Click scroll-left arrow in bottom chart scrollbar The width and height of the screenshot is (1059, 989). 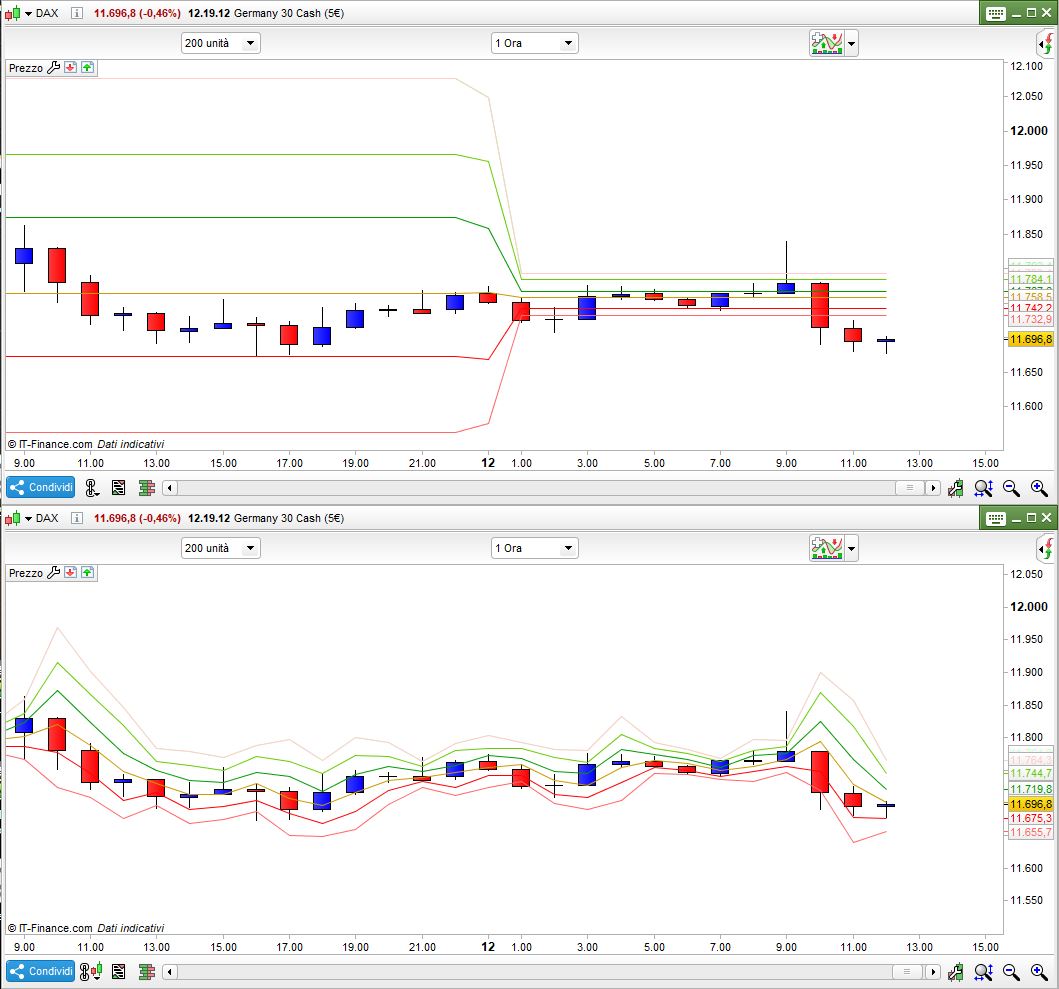[170, 971]
